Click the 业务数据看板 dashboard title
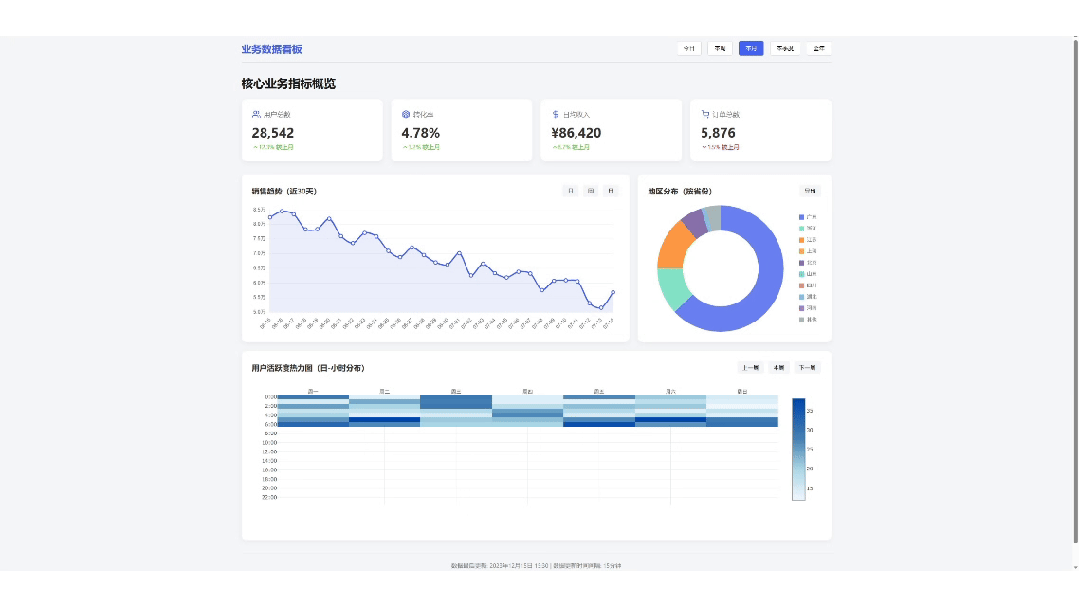Viewport: 1079px width, 607px height. click(271, 49)
